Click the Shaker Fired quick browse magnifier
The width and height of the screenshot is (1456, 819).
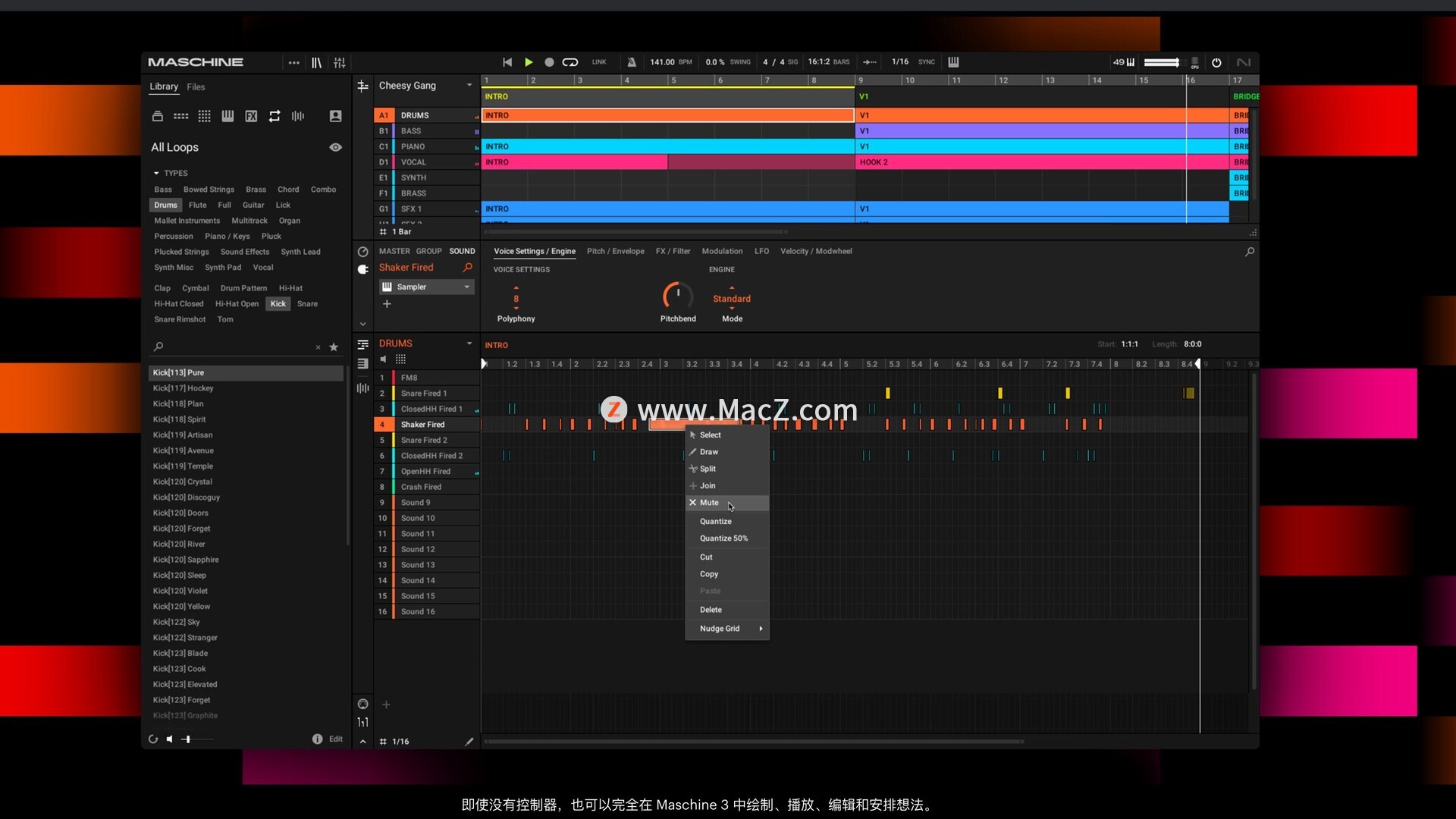[x=468, y=268]
